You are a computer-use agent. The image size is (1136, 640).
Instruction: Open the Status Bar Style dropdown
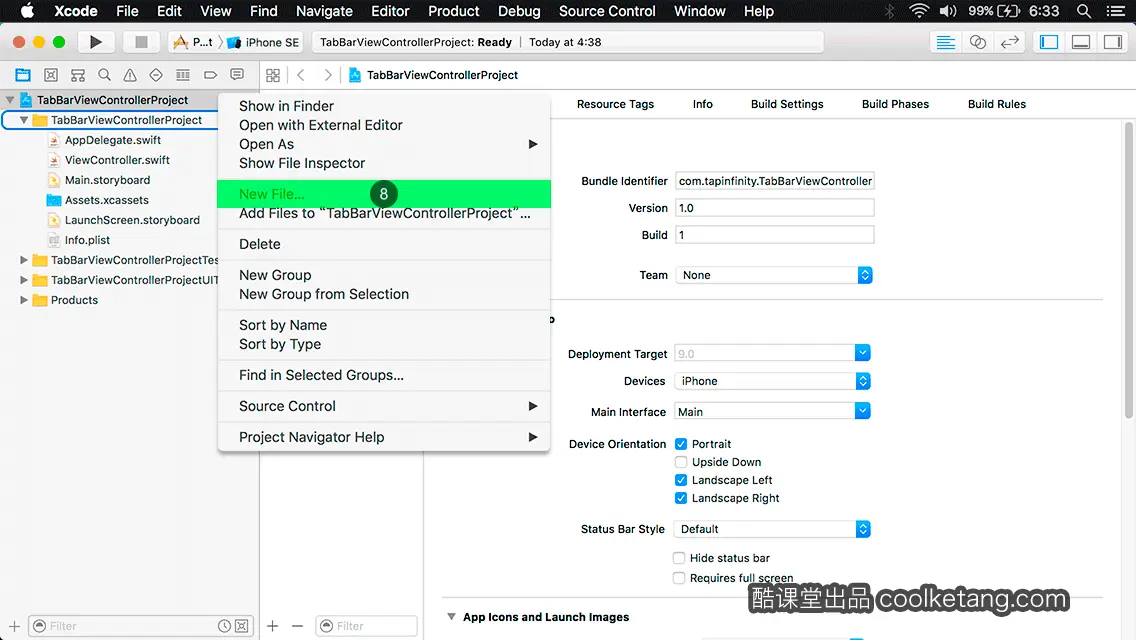pos(772,529)
